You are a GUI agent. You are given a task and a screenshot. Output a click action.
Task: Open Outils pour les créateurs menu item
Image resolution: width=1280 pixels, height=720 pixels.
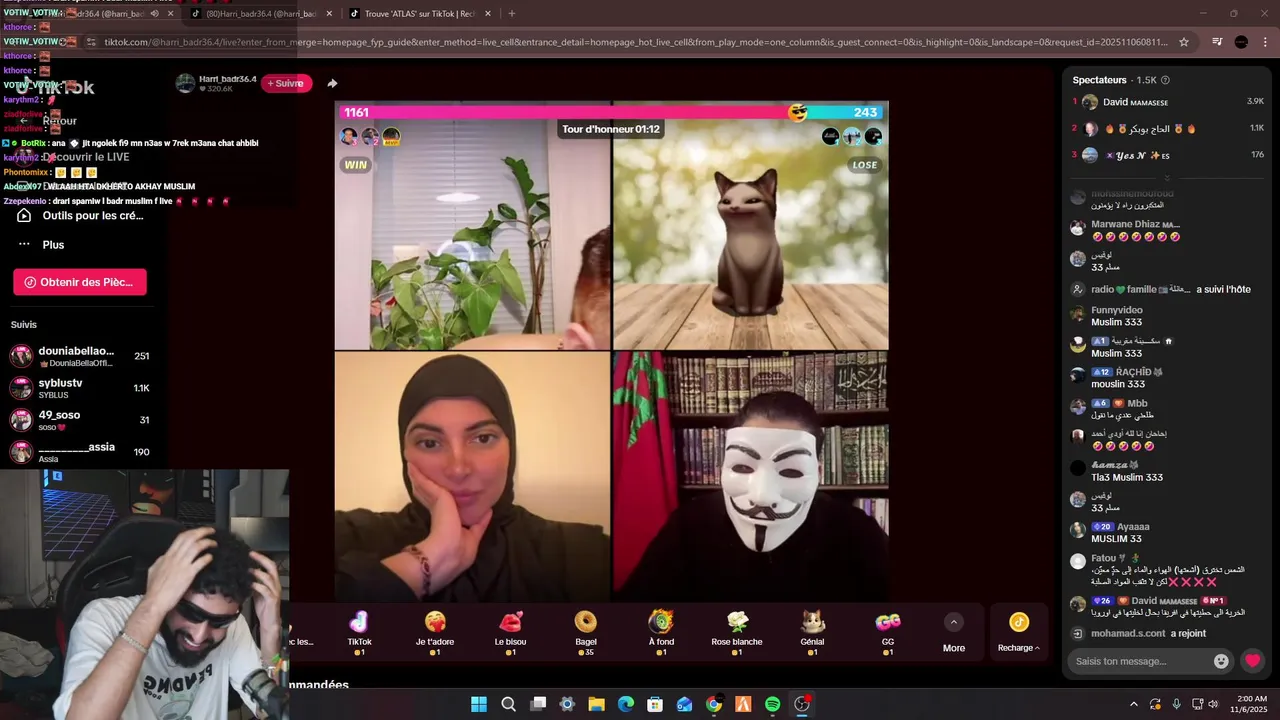pyautogui.click(x=80, y=215)
